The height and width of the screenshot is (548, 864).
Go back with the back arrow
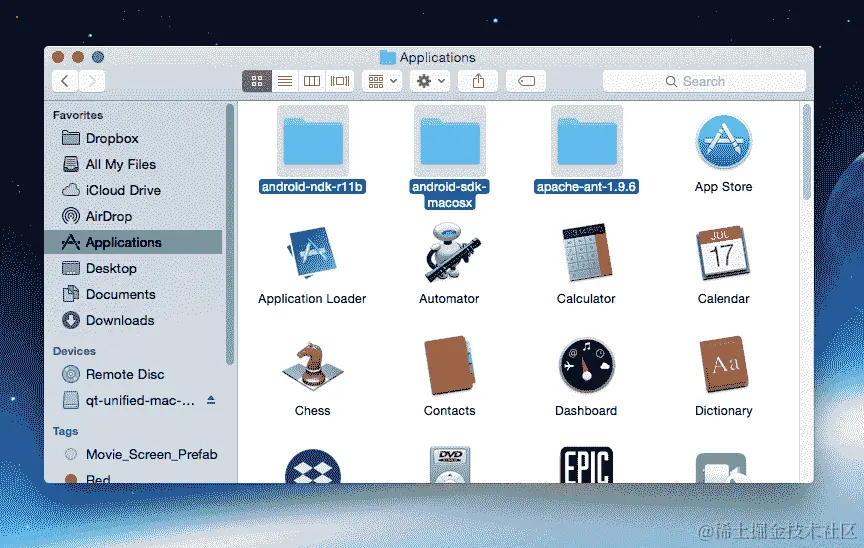65,82
